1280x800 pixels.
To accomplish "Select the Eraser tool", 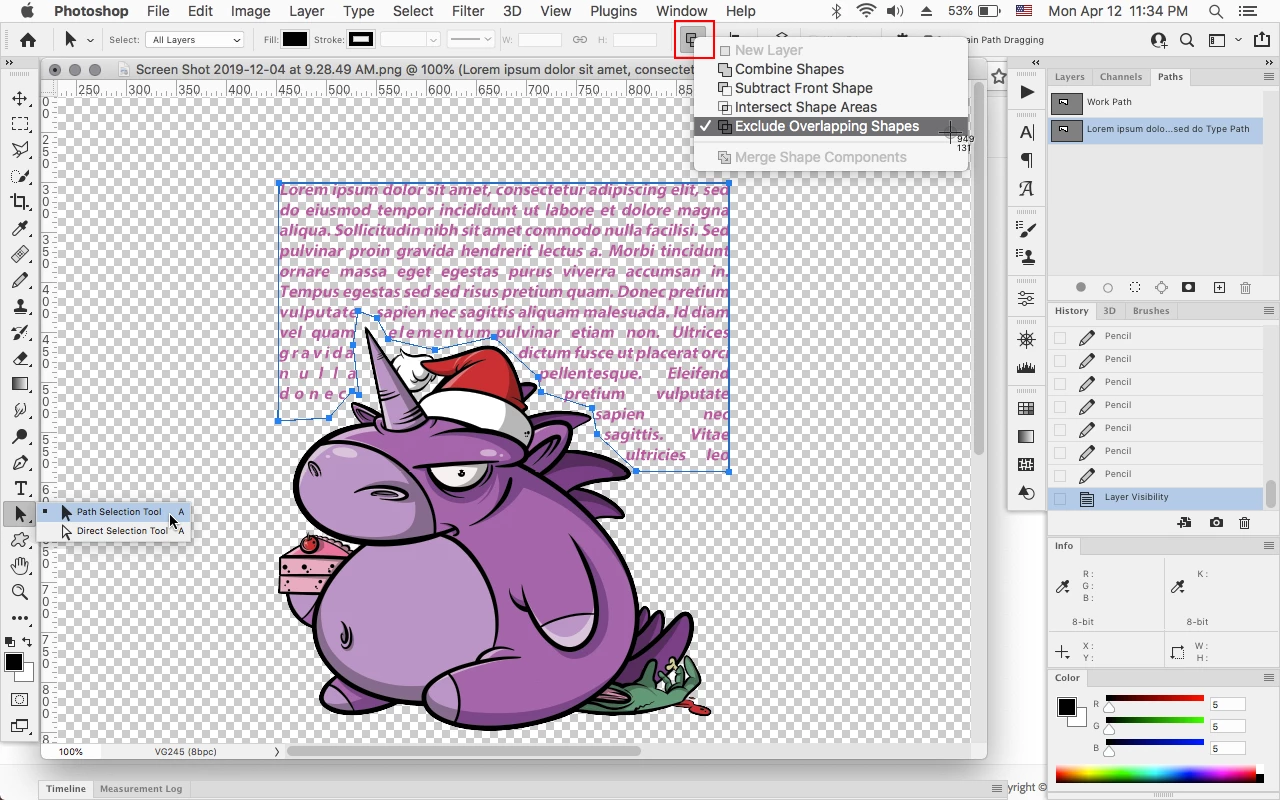I will click(x=20, y=358).
